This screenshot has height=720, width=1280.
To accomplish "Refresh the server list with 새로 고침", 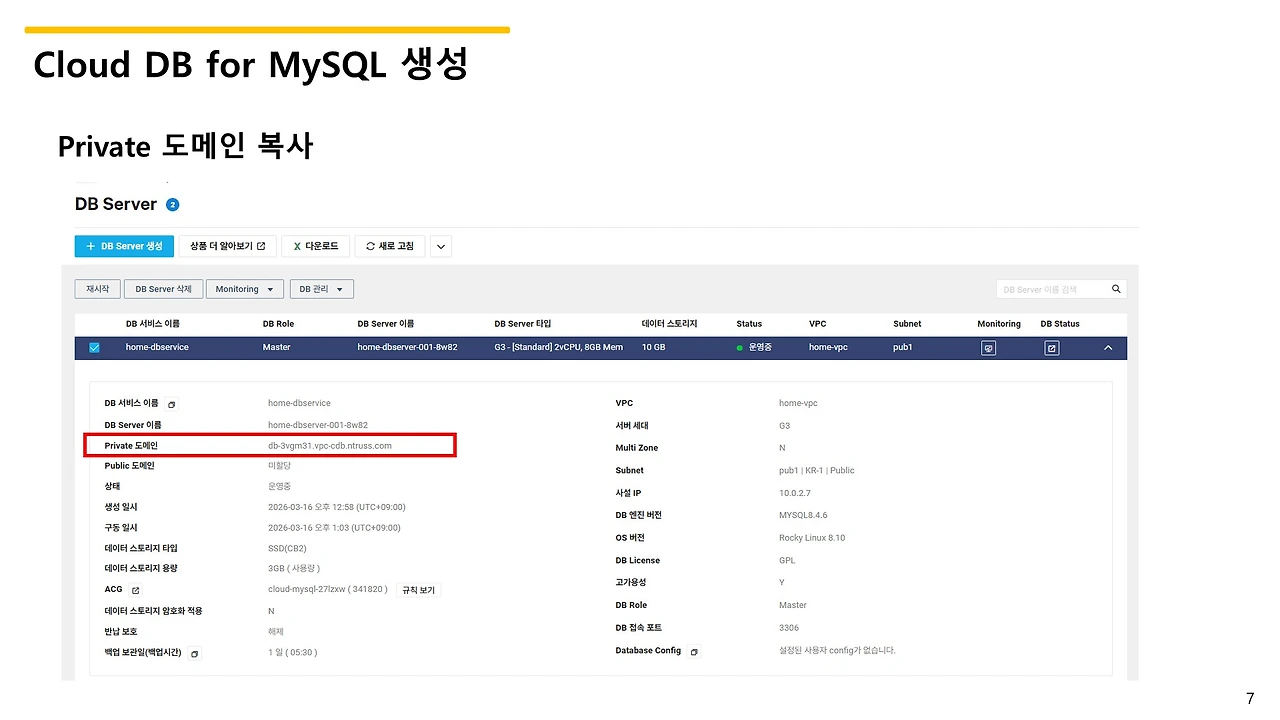I will [x=389, y=246].
